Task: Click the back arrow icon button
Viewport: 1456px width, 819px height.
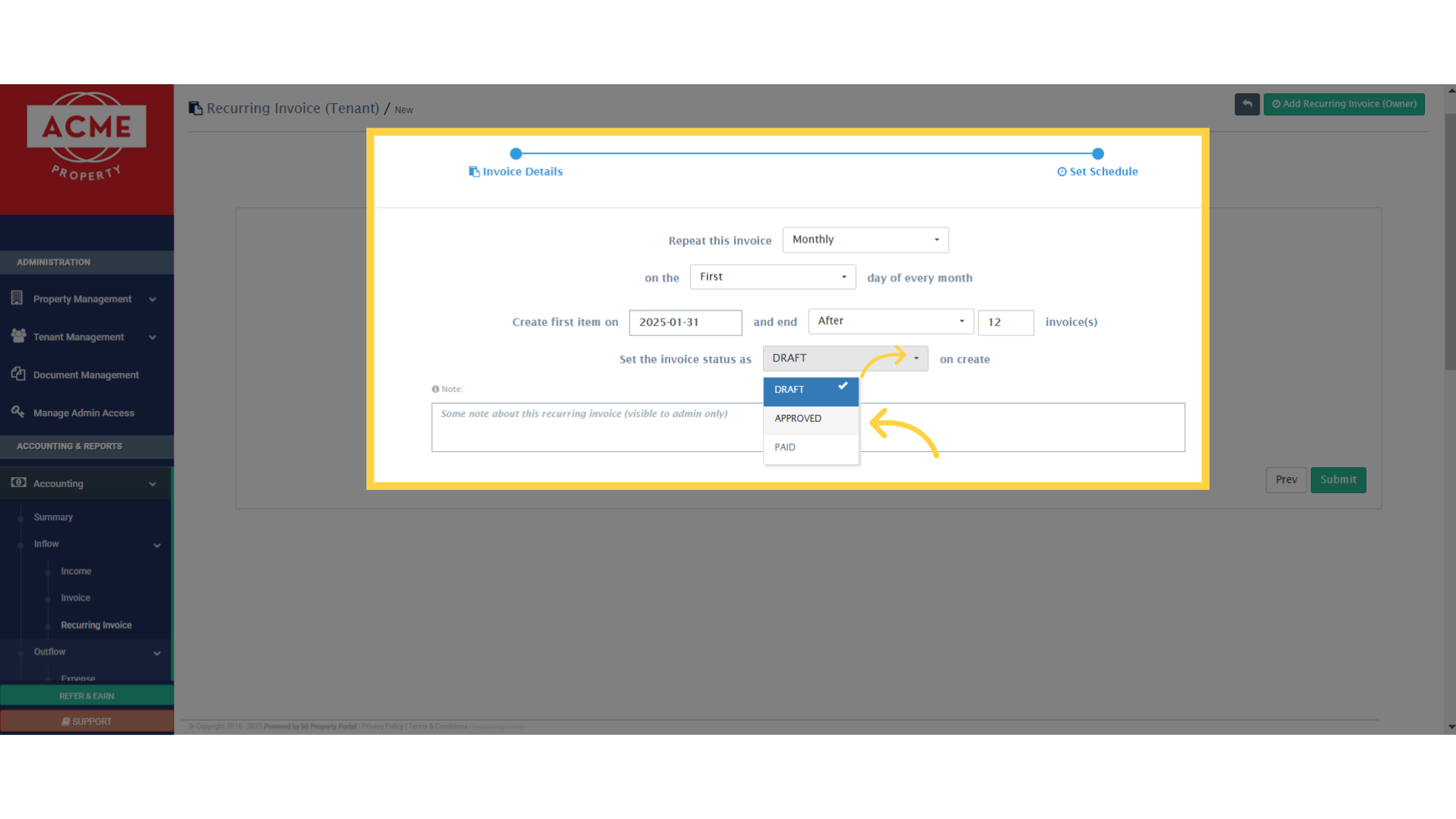Action: click(1247, 104)
